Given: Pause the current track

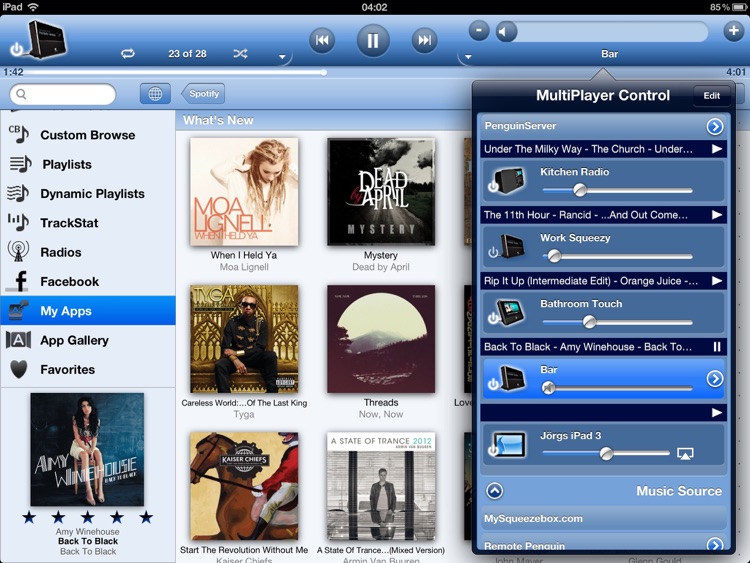Looking at the screenshot, I should (373, 40).
